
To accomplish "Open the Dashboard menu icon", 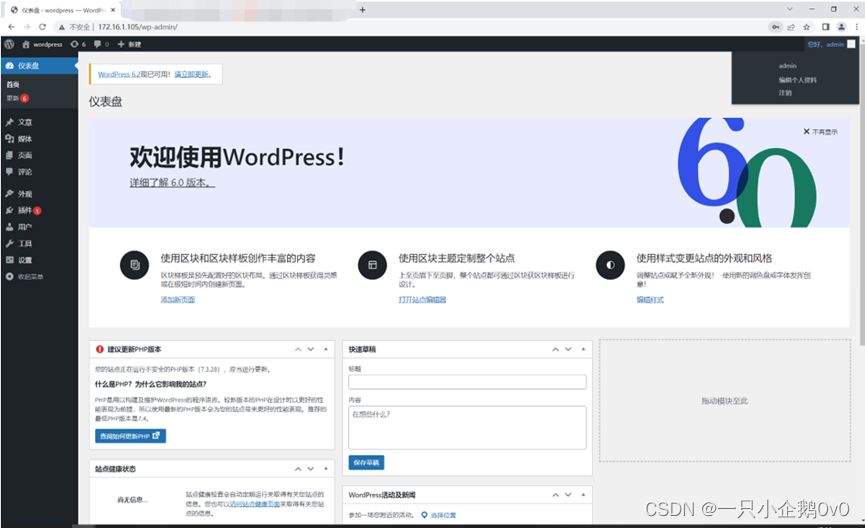I will tap(9, 66).
